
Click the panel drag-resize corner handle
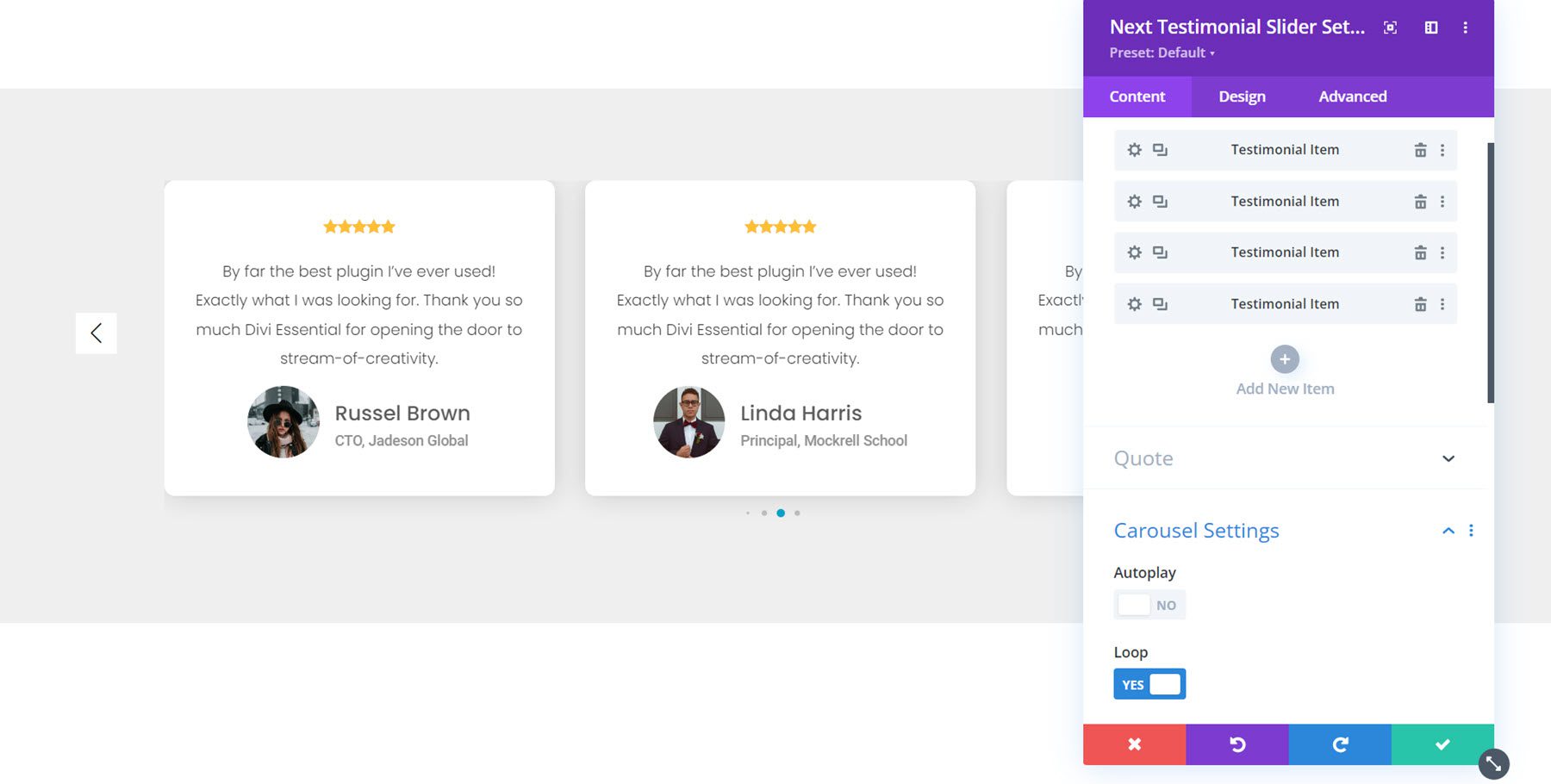1493,764
